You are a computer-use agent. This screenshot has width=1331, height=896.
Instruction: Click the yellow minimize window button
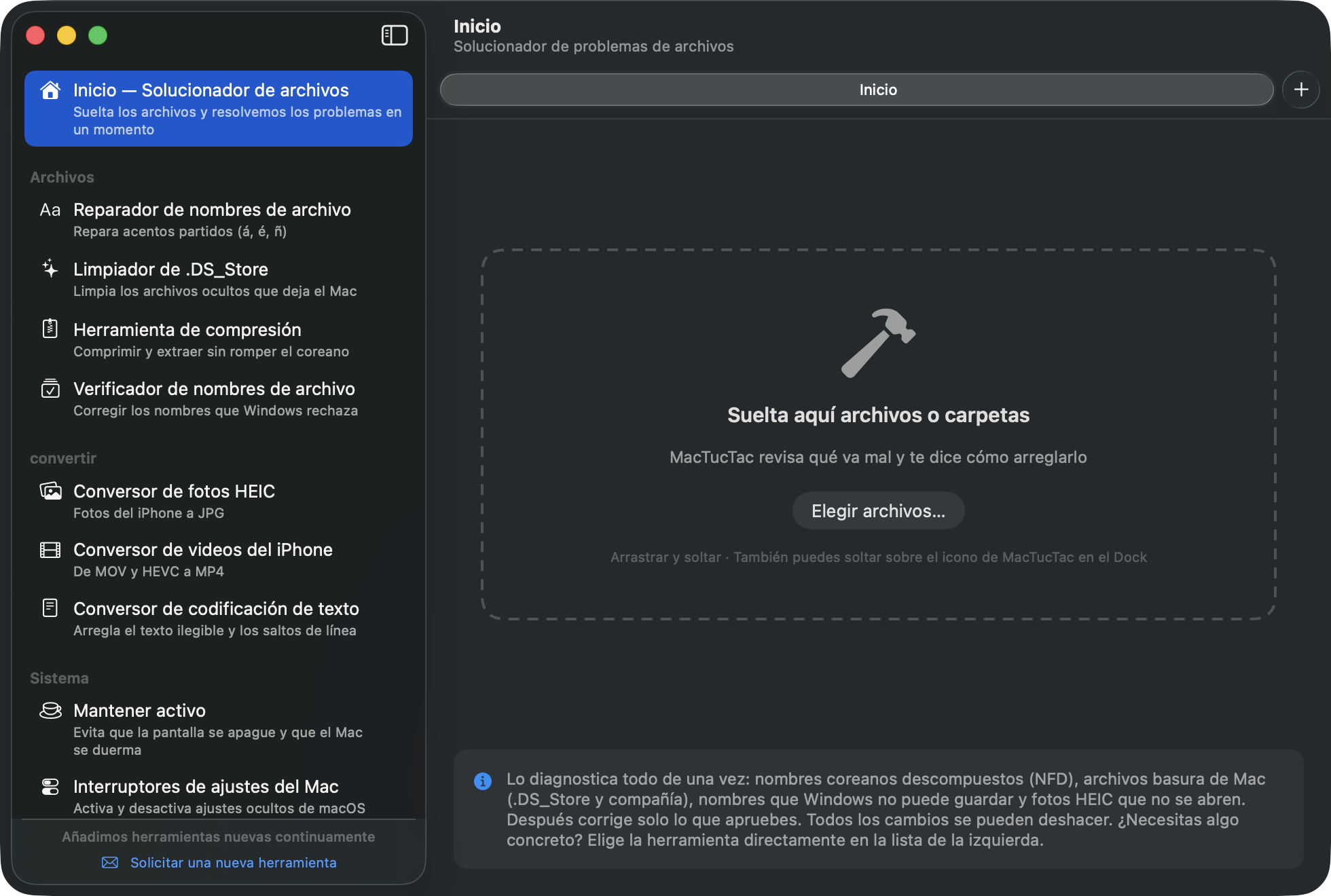(x=67, y=35)
